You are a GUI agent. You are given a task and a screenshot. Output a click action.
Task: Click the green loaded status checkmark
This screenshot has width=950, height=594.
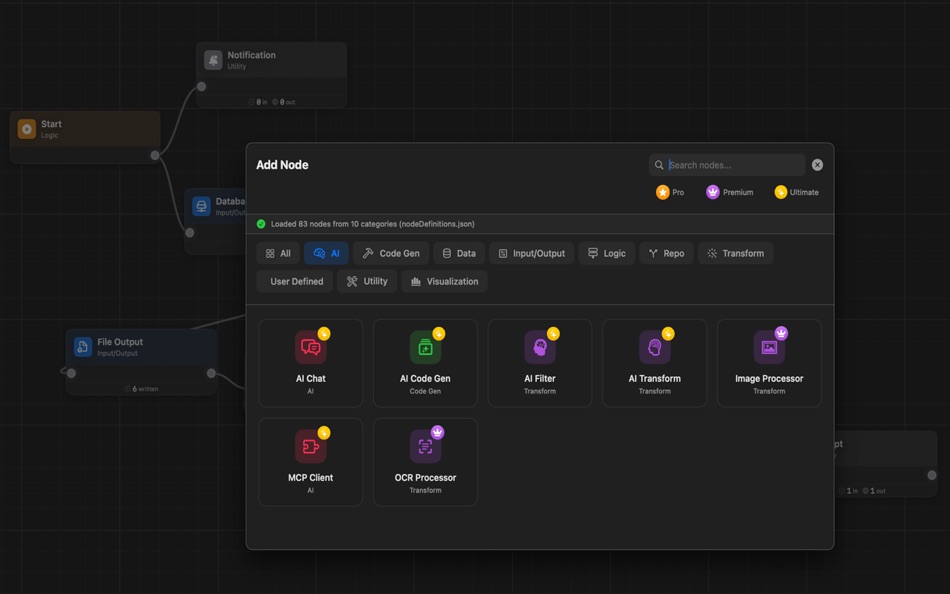click(261, 224)
